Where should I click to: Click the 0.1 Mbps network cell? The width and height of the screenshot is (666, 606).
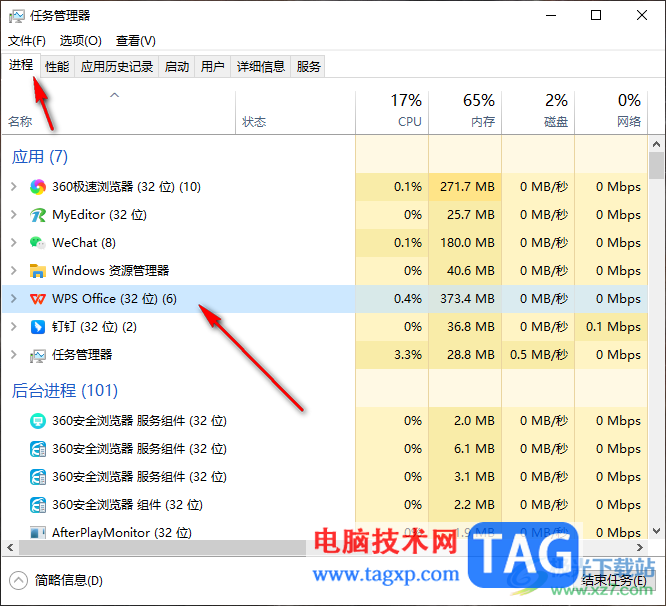click(613, 327)
